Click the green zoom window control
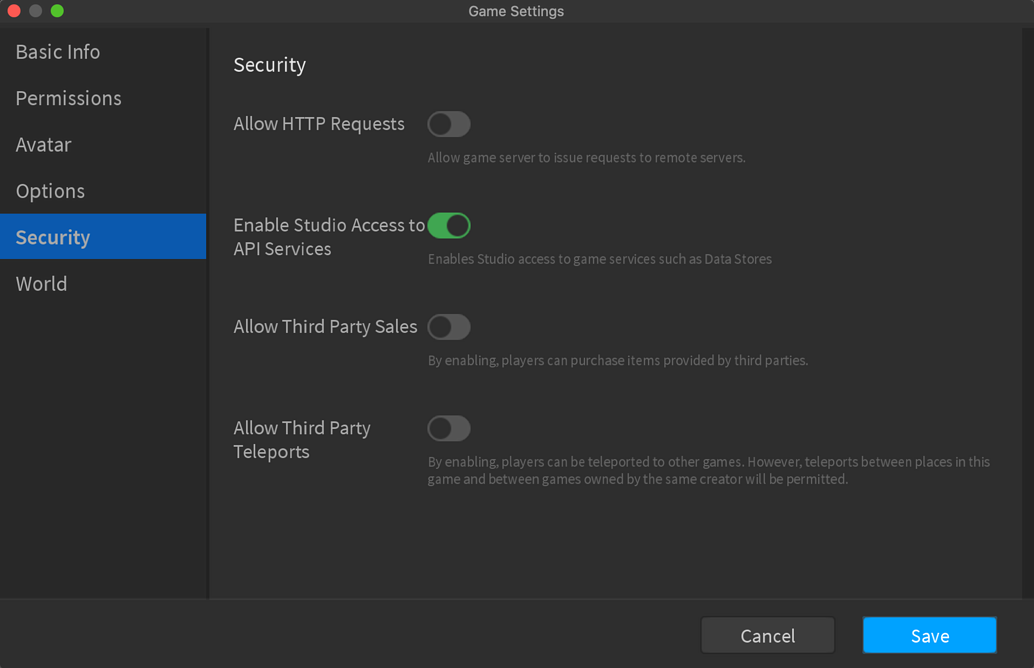 point(56,11)
